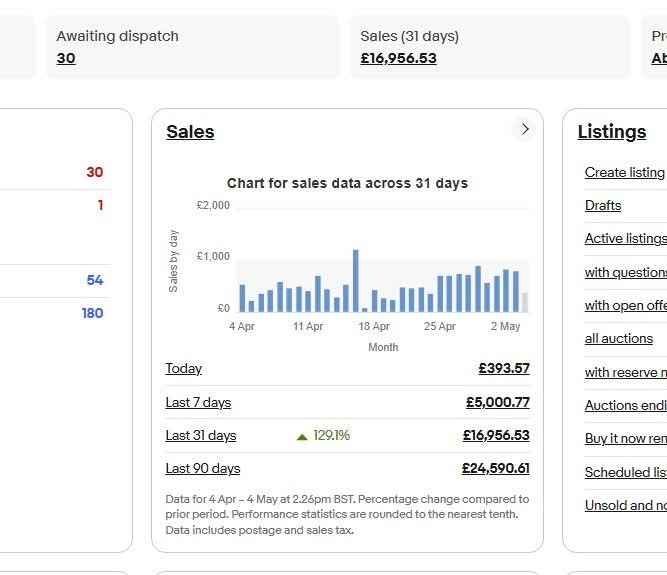Open Last 7 days link
Image resolution: width=667 pixels, height=575 pixels.
click(198, 402)
